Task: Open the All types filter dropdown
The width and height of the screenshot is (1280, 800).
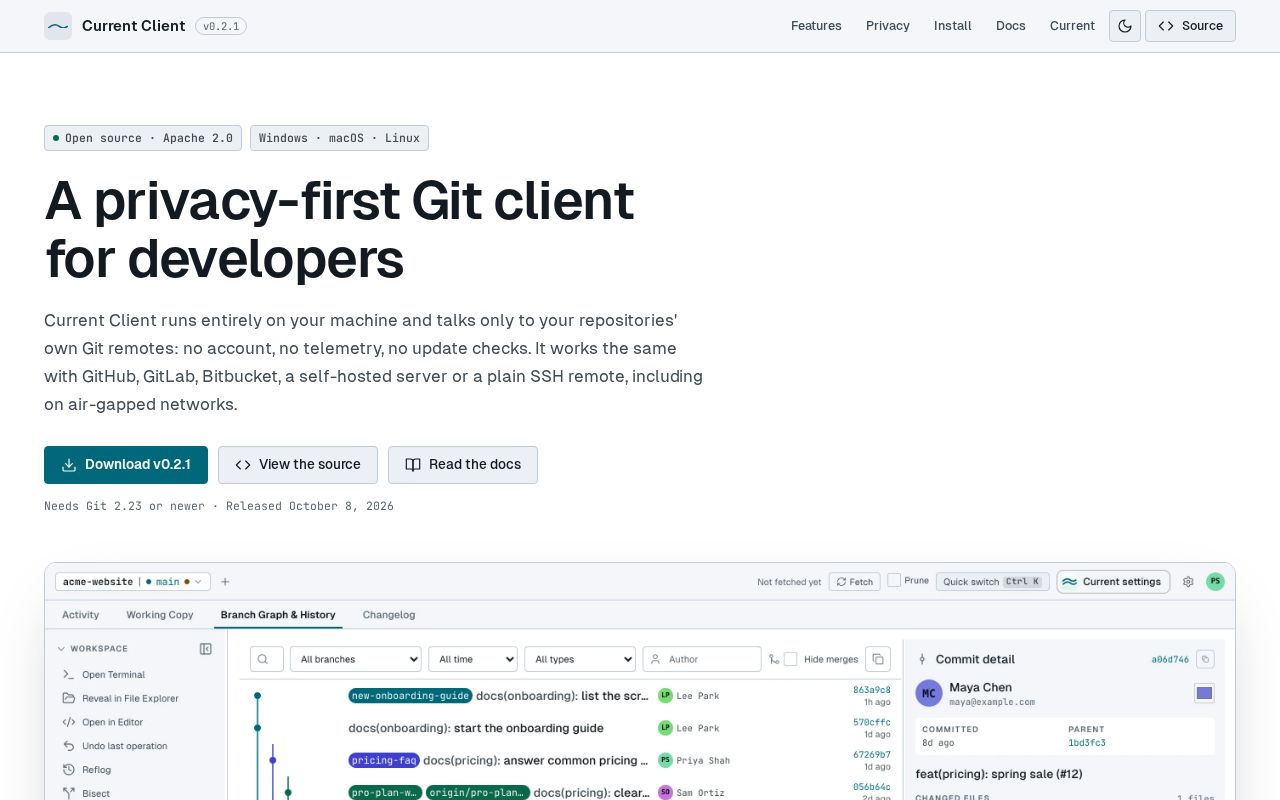Action: tap(580, 659)
